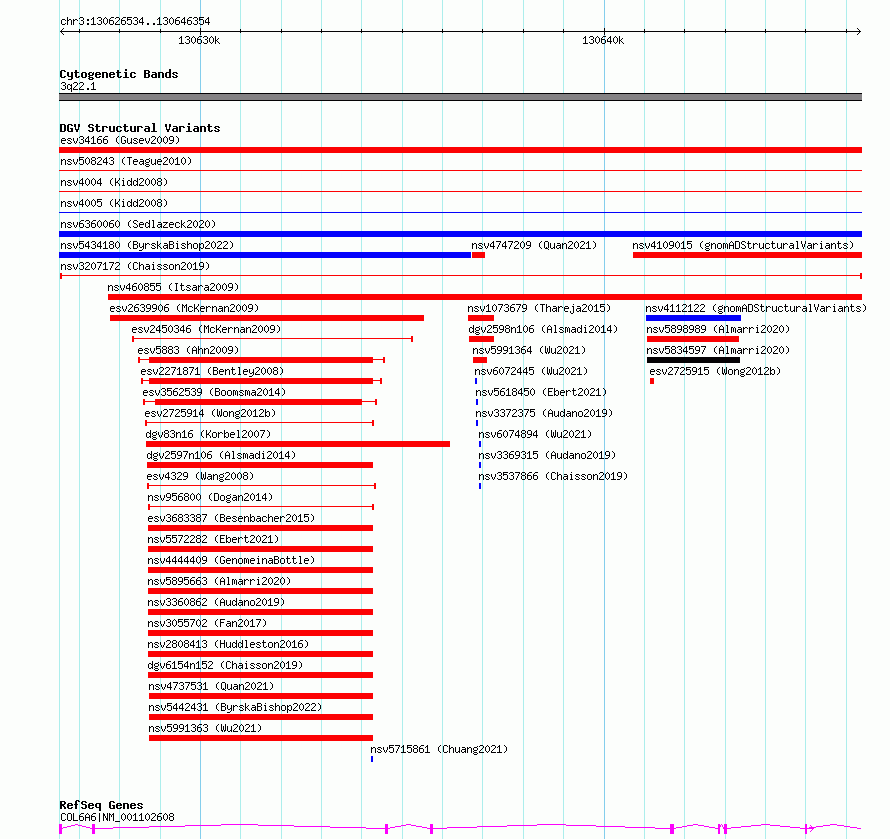The height and width of the screenshot is (839, 890).
Task: Open nsv4109015 (gnomADStructuralVariants) label
Action: (744, 245)
